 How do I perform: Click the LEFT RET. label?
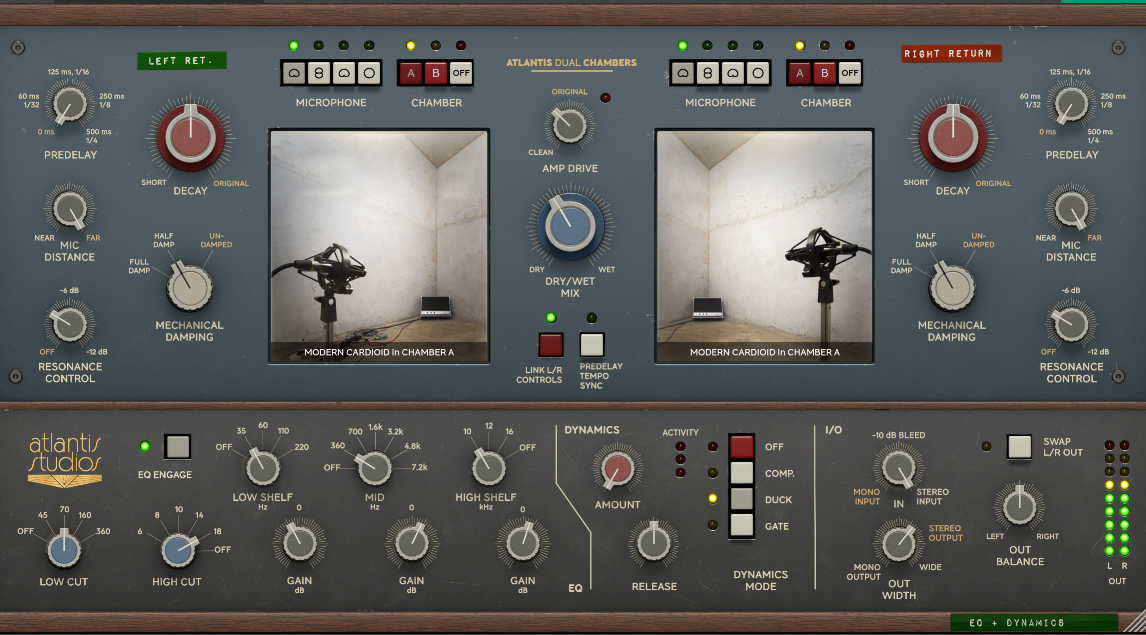[x=182, y=61]
